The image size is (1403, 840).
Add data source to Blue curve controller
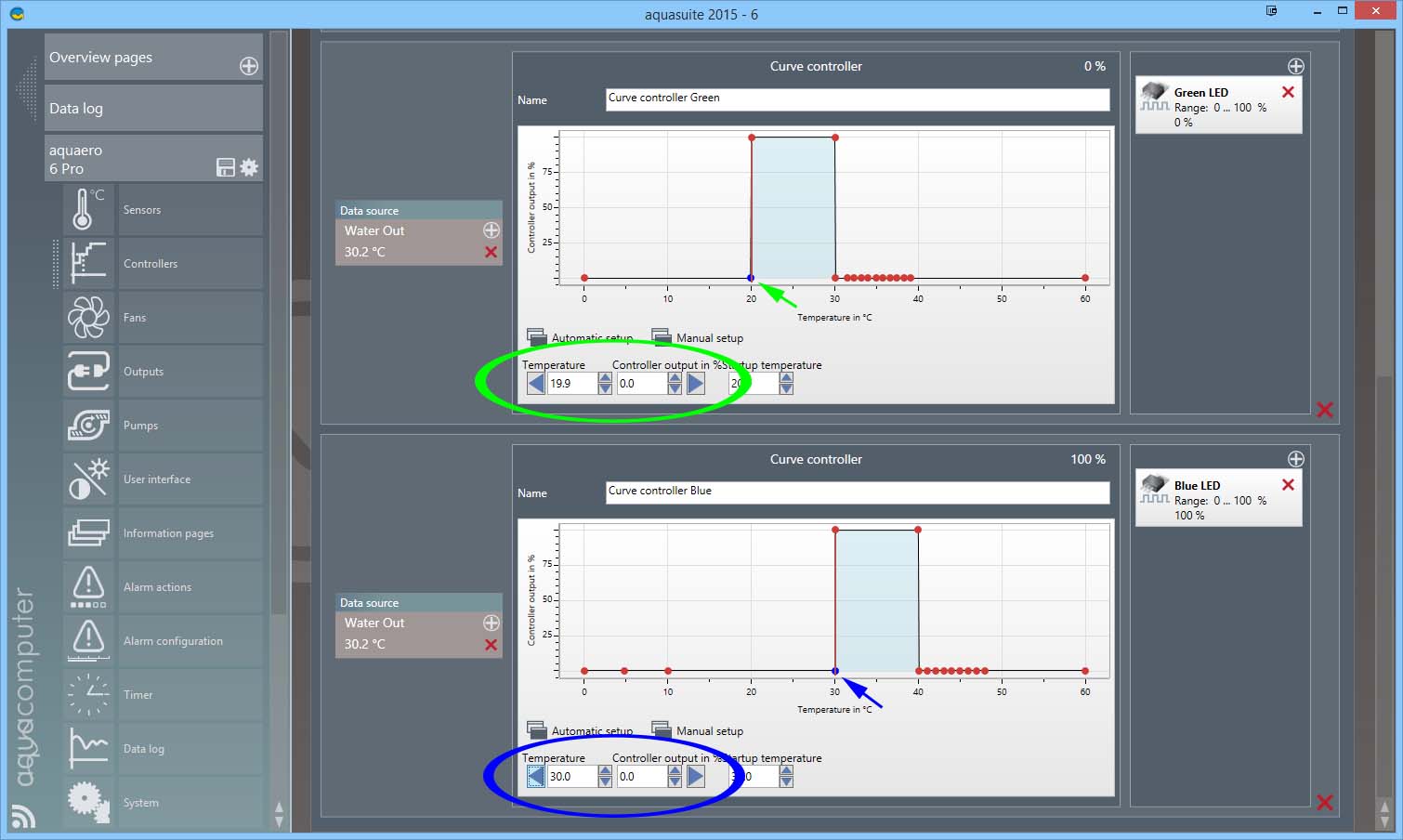pos(492,623)
